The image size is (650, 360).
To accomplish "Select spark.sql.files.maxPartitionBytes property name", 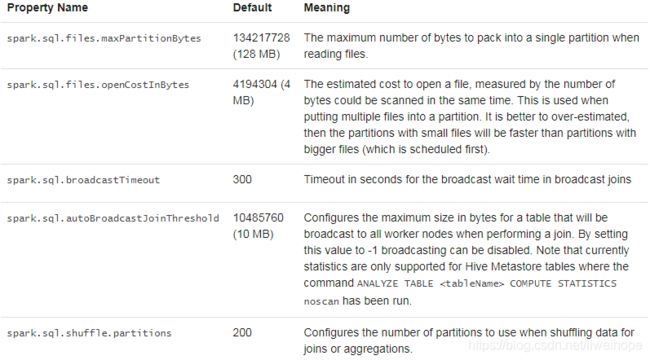I will tap(104, 38).
